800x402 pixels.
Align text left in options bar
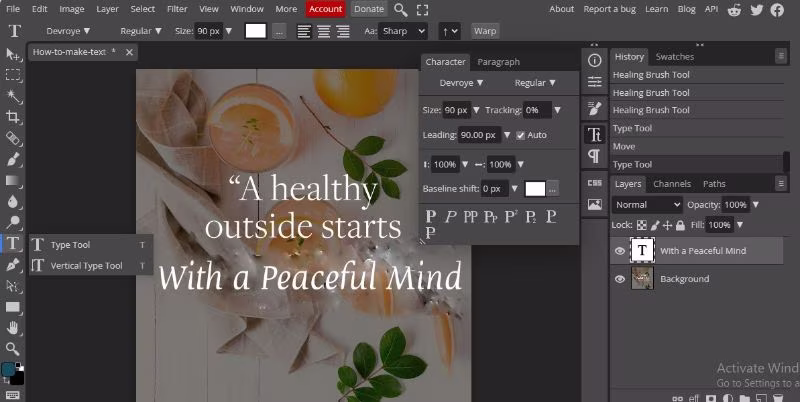pos(304,31)
